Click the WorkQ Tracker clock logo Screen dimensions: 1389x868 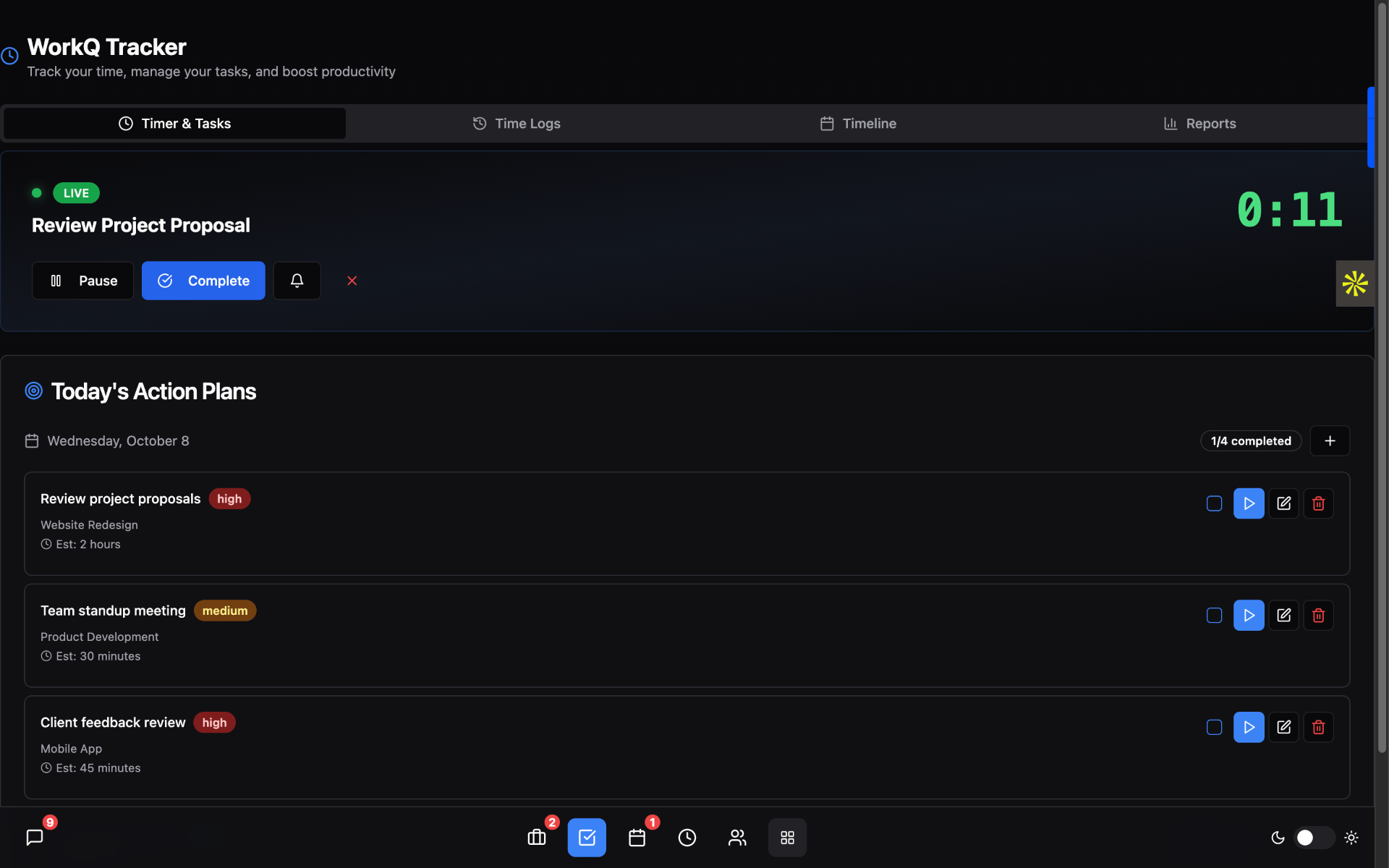coord(9,56)
